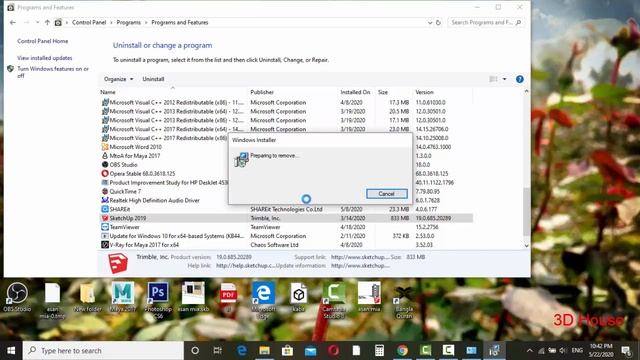This screenshot has height=360, width=640.
Task: Click the Uninstall toolbar button
Action: (153, 79)
